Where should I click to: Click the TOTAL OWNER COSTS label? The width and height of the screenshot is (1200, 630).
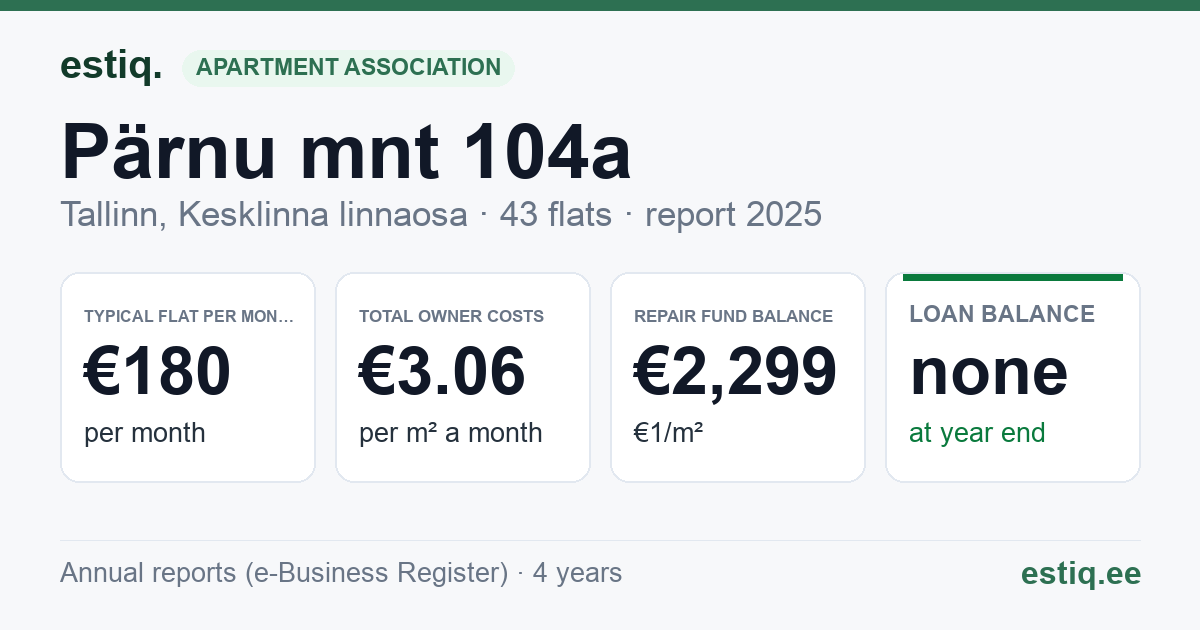pos(452,316)
